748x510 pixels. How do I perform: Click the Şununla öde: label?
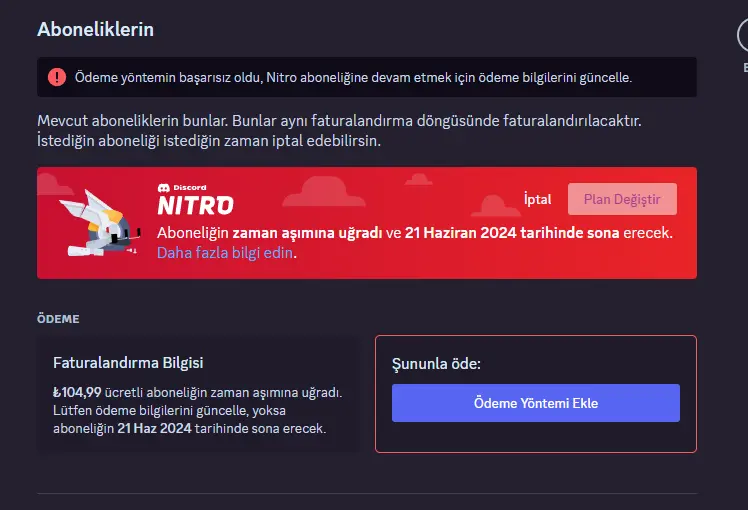[x=436, y=364]
